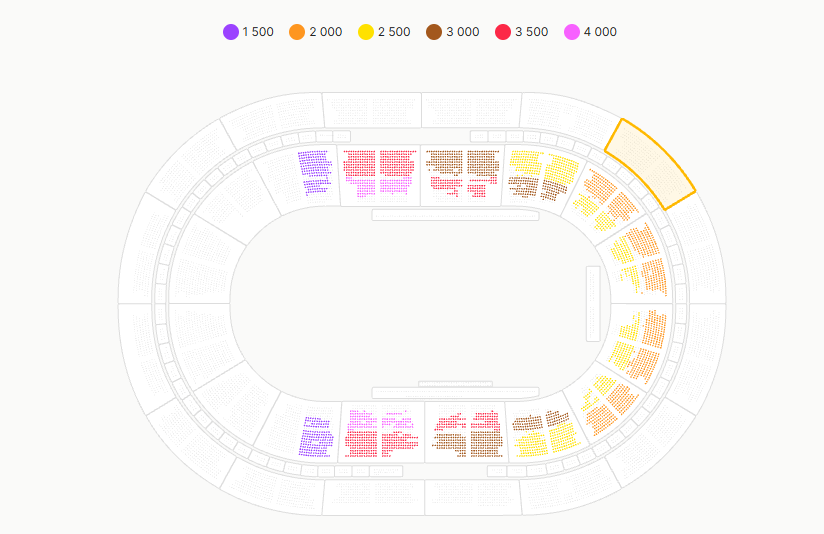Image resolution: width=824 pixels, height=534 pixels.
Task: Click the purple 1 500 price swatch
Action: (231, 32)
